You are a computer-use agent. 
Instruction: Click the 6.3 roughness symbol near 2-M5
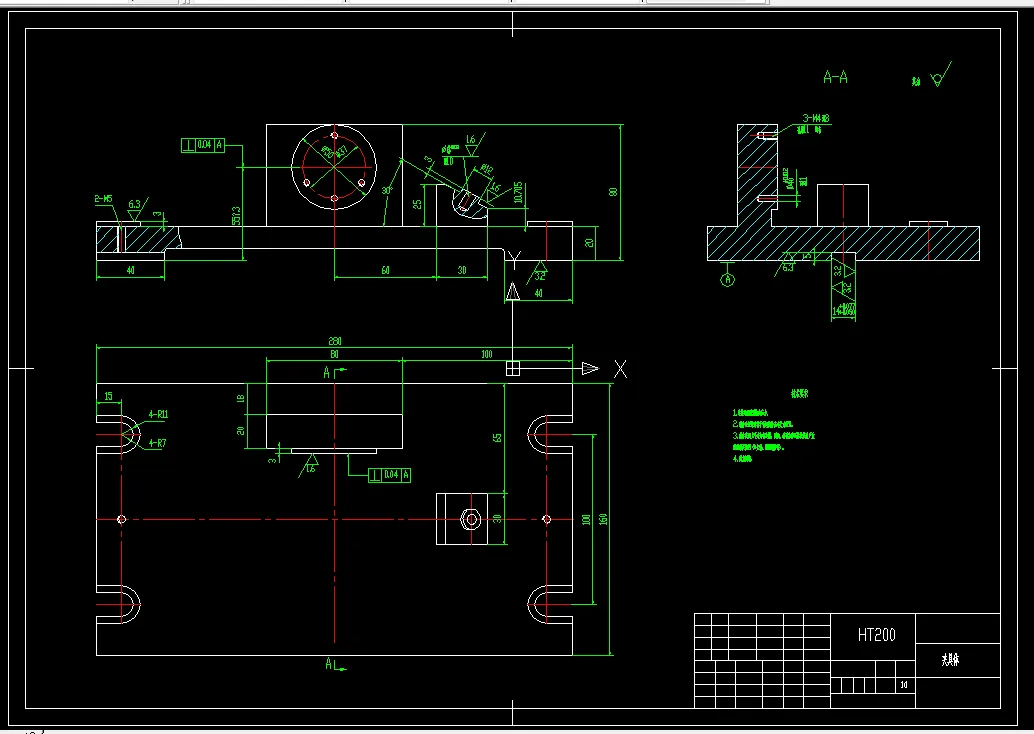pyautogui.click(x=137, y=208)
